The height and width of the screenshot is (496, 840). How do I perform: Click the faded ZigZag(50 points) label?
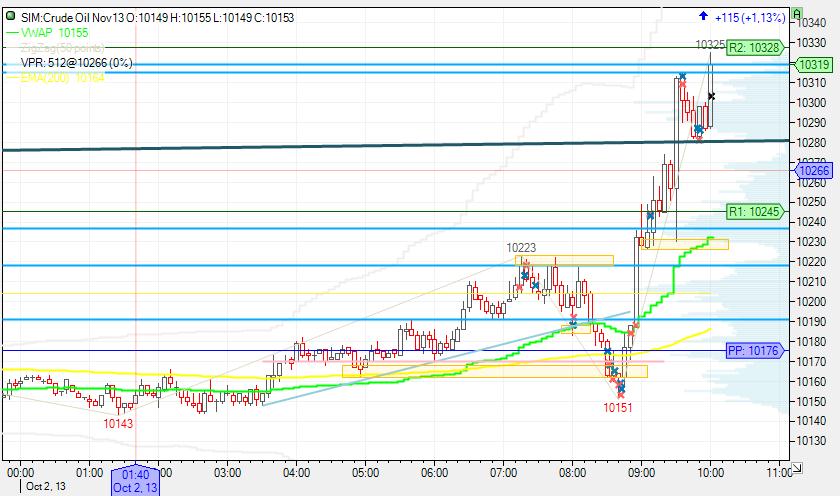[x=63, y=48]
